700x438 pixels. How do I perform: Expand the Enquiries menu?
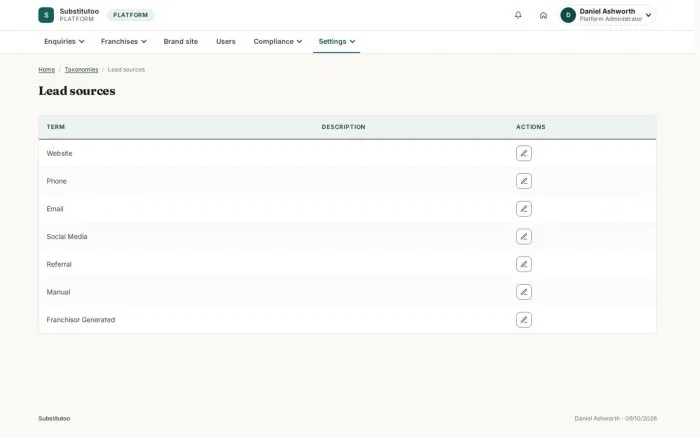click(x=64, y=41)
